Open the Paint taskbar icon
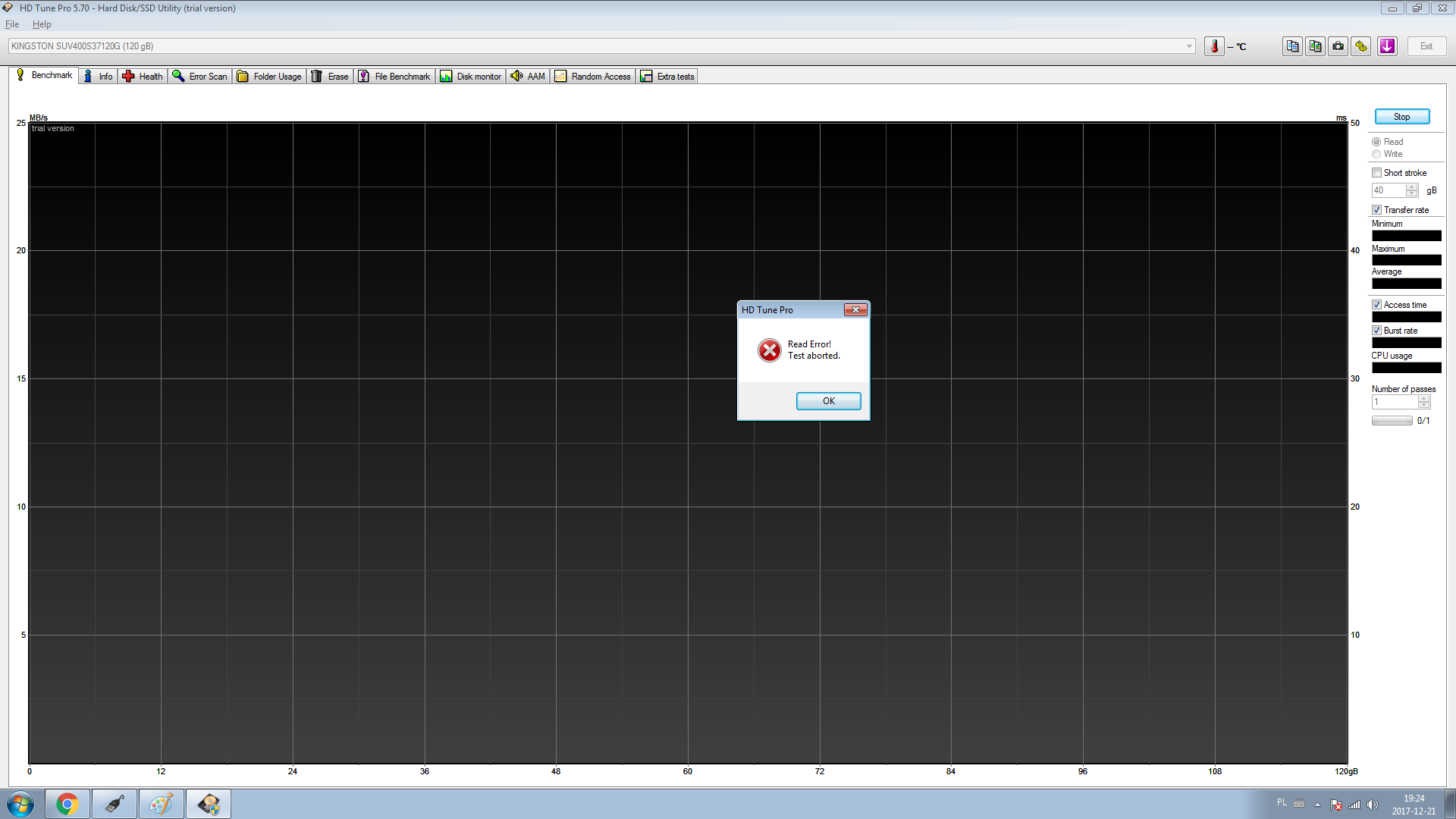Image resolution: width=1456 pixels, height=819 pixels. click(x=162, y=804)
